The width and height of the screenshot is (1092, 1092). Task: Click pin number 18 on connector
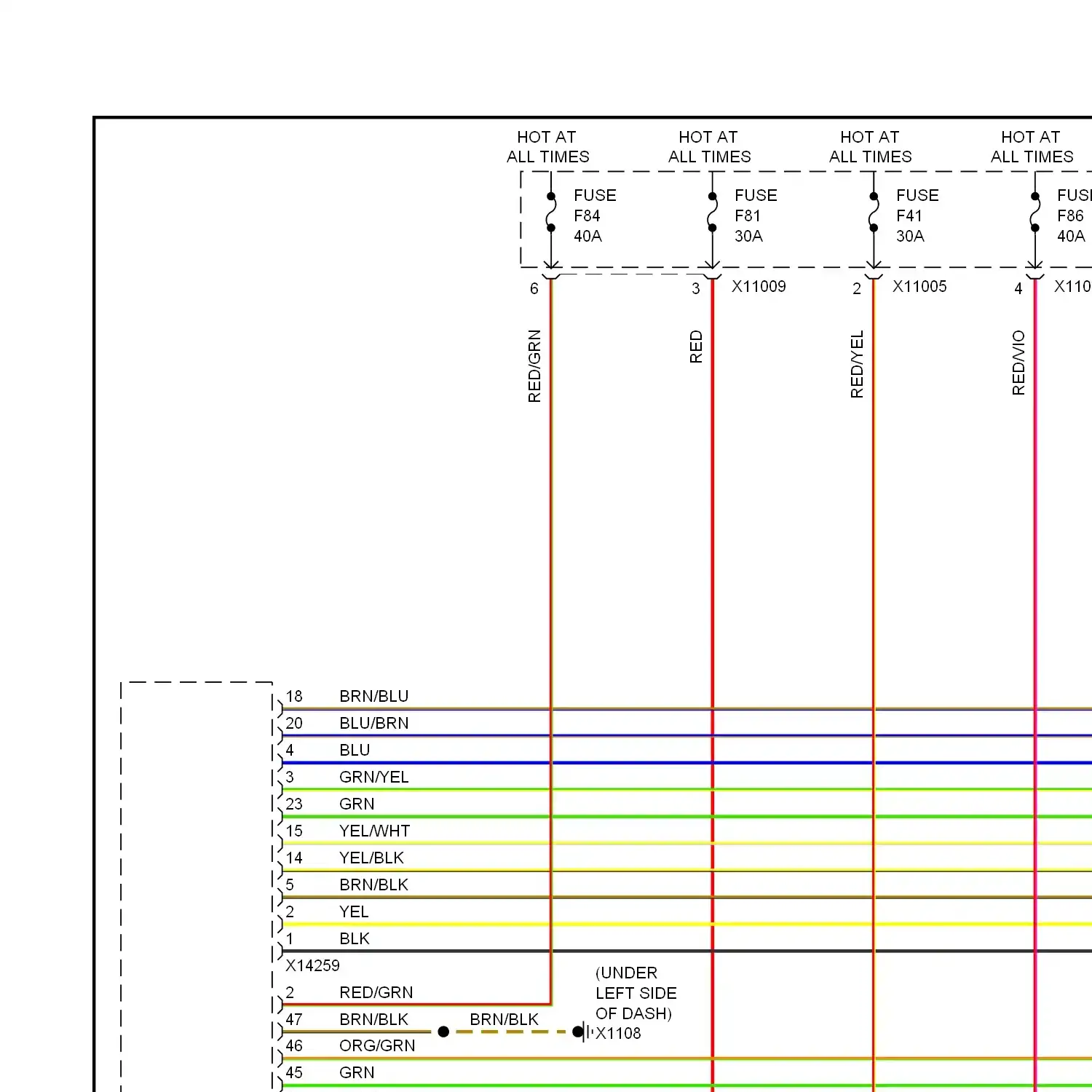pos(294,696)
